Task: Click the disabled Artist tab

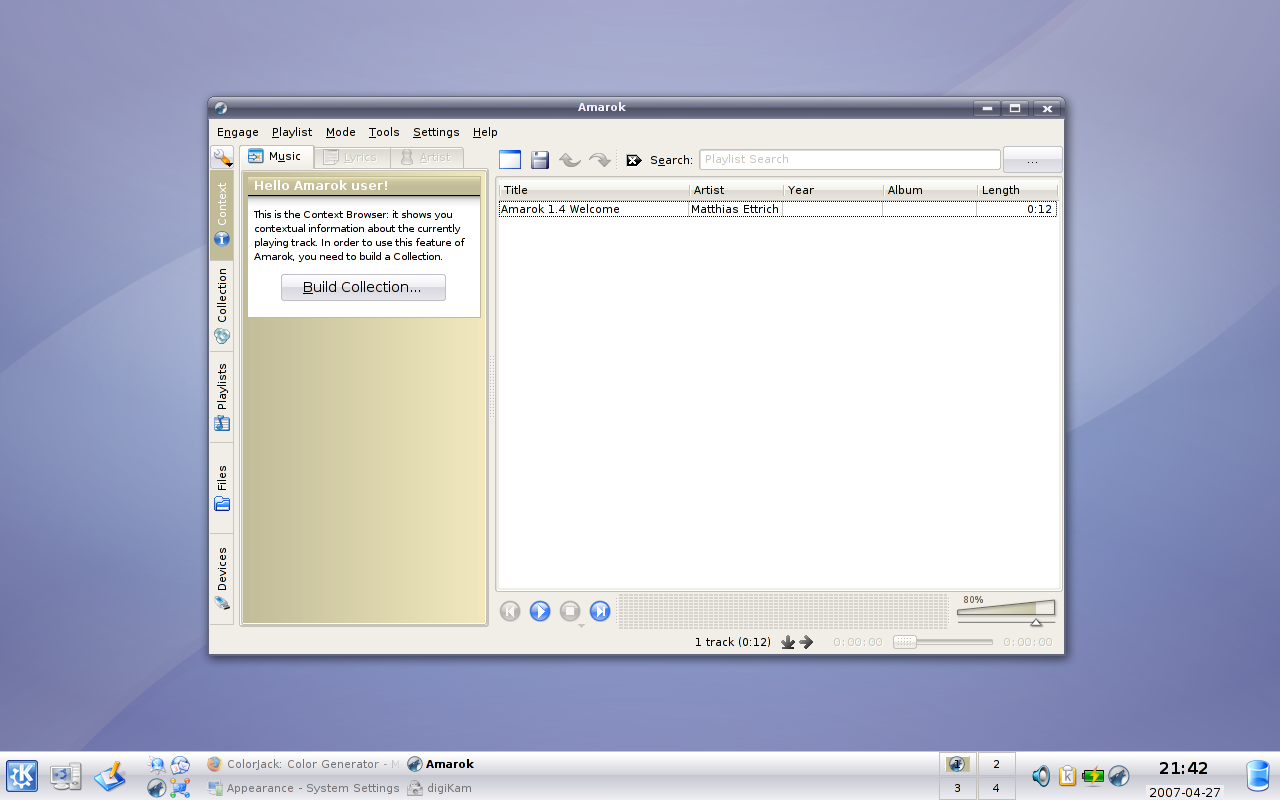Action: 426,157
